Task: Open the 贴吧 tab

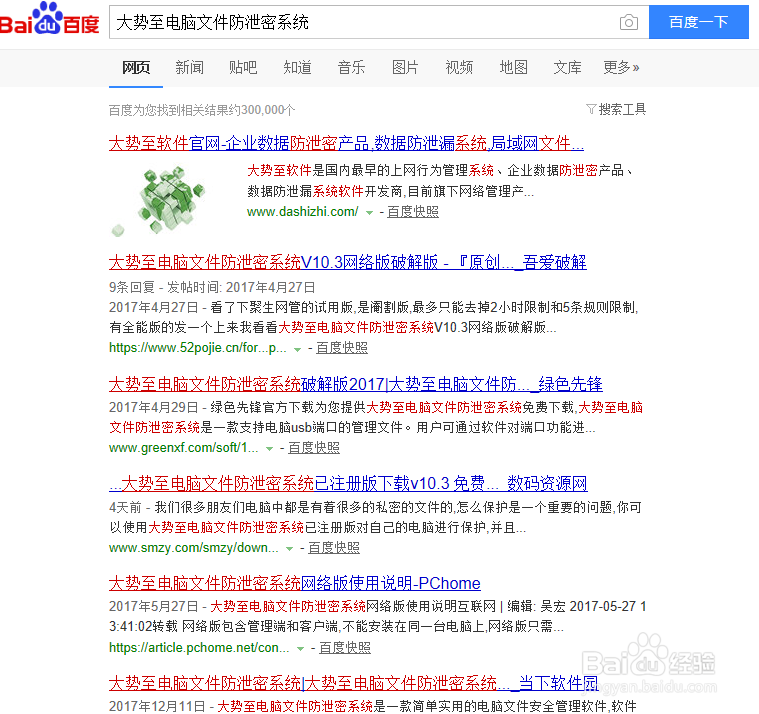Action: pyautogui.click(x=243, y=67)
